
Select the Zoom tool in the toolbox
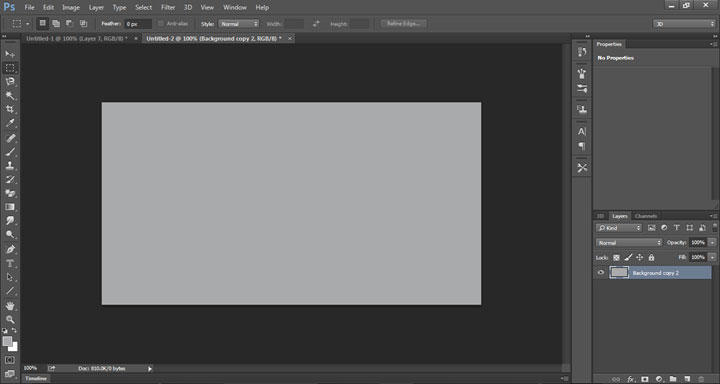(10, 319)
